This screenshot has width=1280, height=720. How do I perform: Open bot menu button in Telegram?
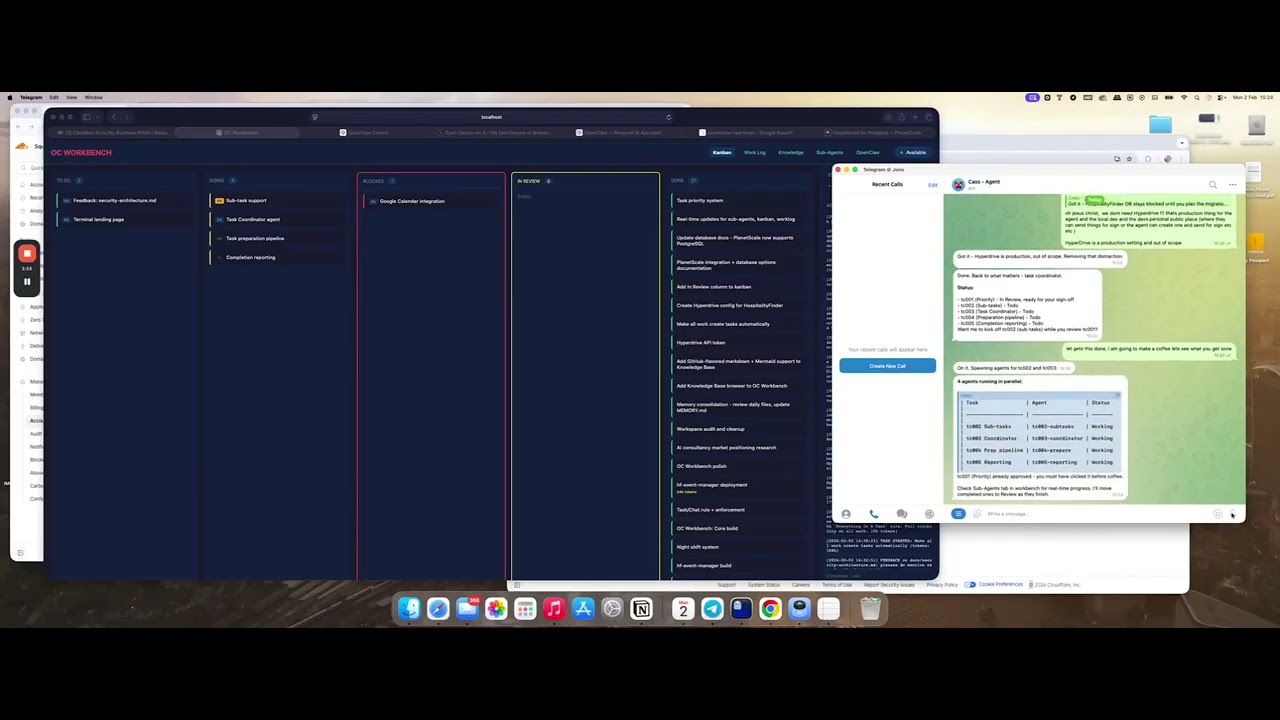(x=958, y=514)
